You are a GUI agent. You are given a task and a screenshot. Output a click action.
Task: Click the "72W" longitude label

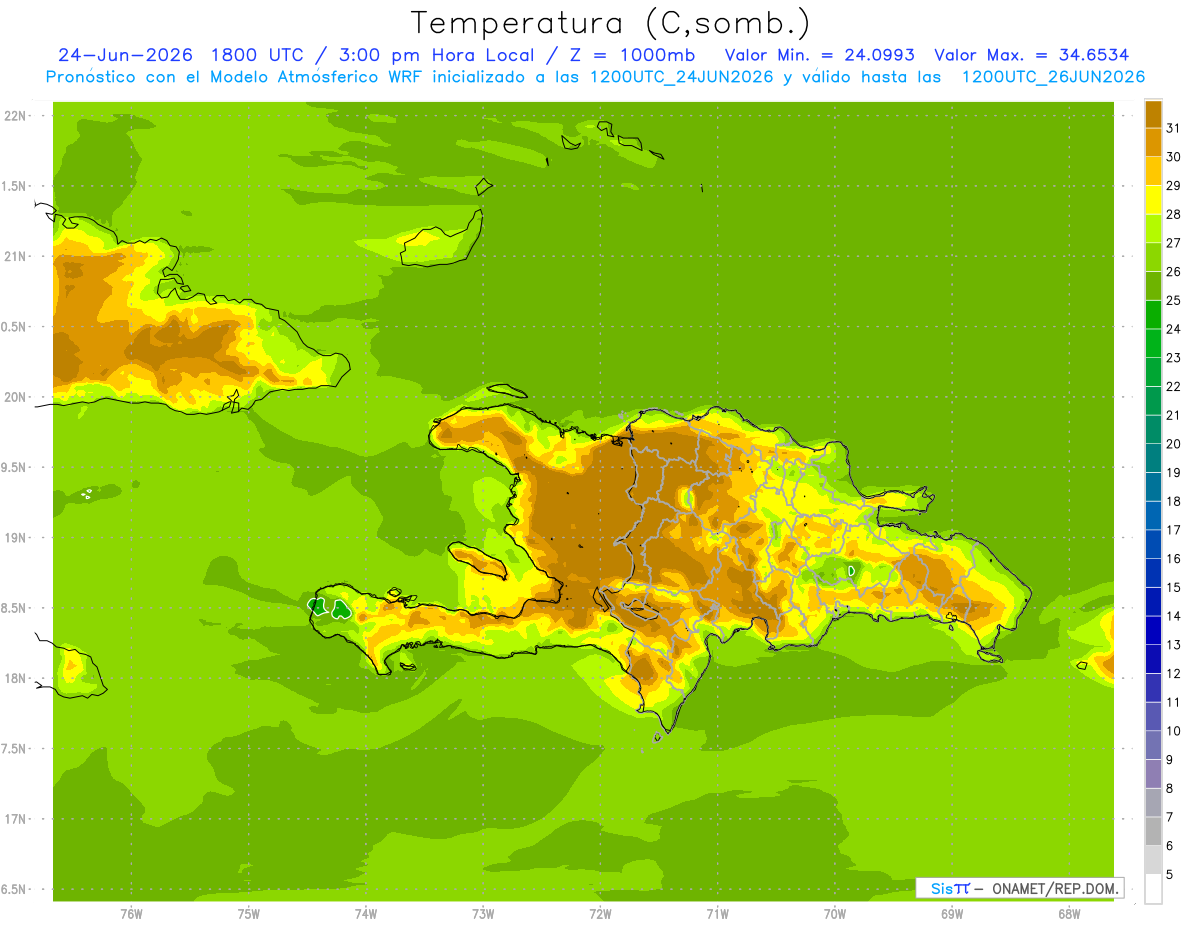pyautogui.click(x=600, y=913)
